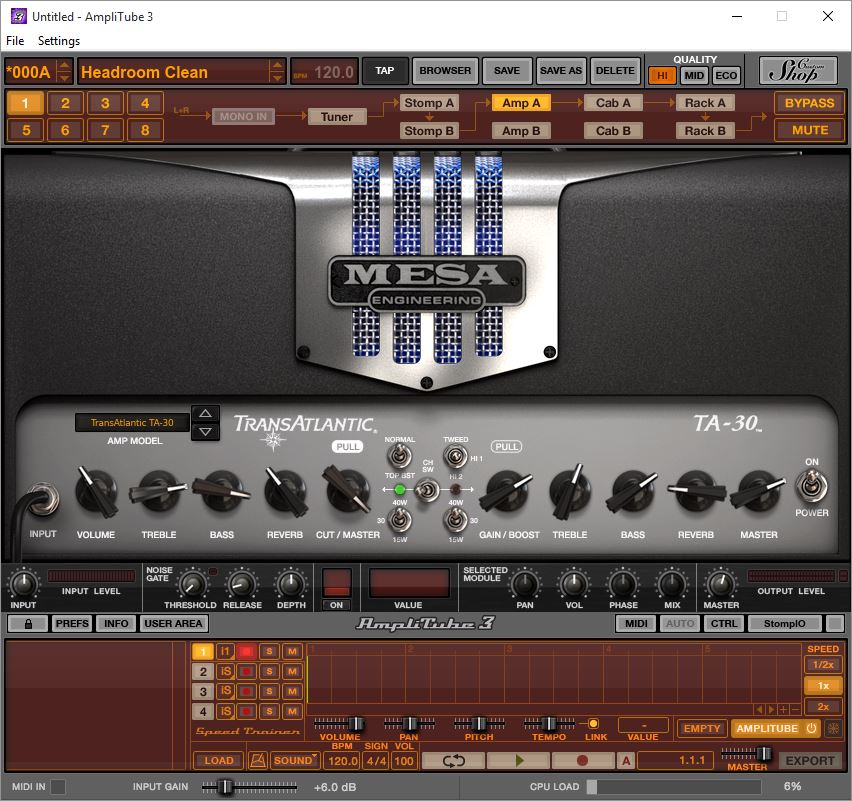Click the small square right of StompIO
Image resolution: width=852 pixels, height=801 pixels.
(835, 623)
